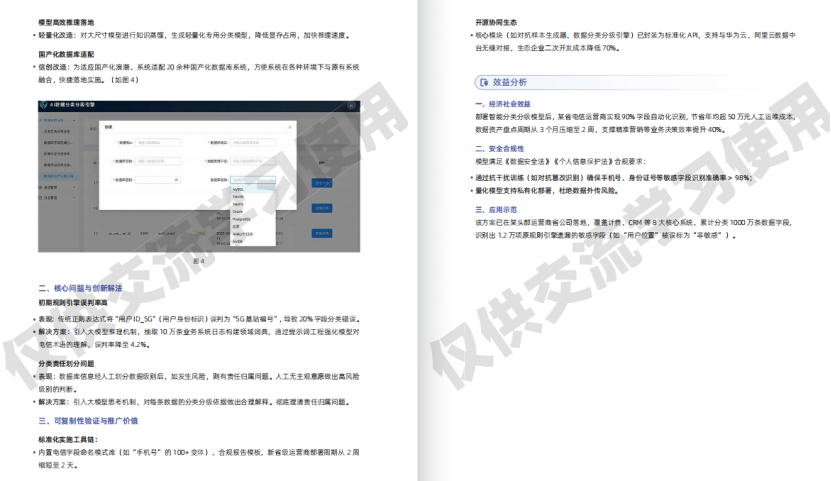Close the dialog with its X icon
The height and width of the screenshot is (481, 831).
pos(292,126)
